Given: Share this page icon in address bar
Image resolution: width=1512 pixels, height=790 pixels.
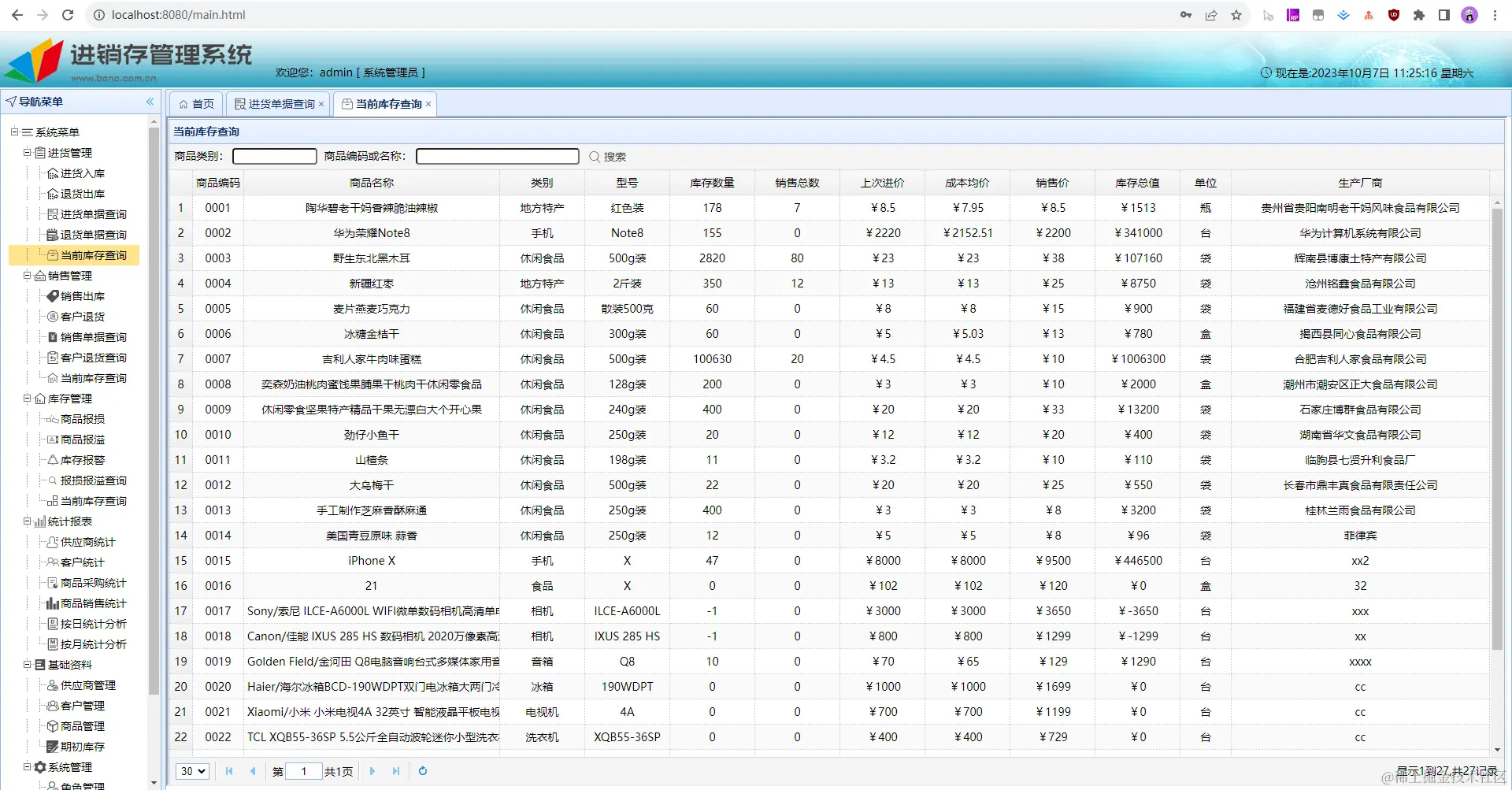Looking at the screenshot, I should coord(1211,15).
